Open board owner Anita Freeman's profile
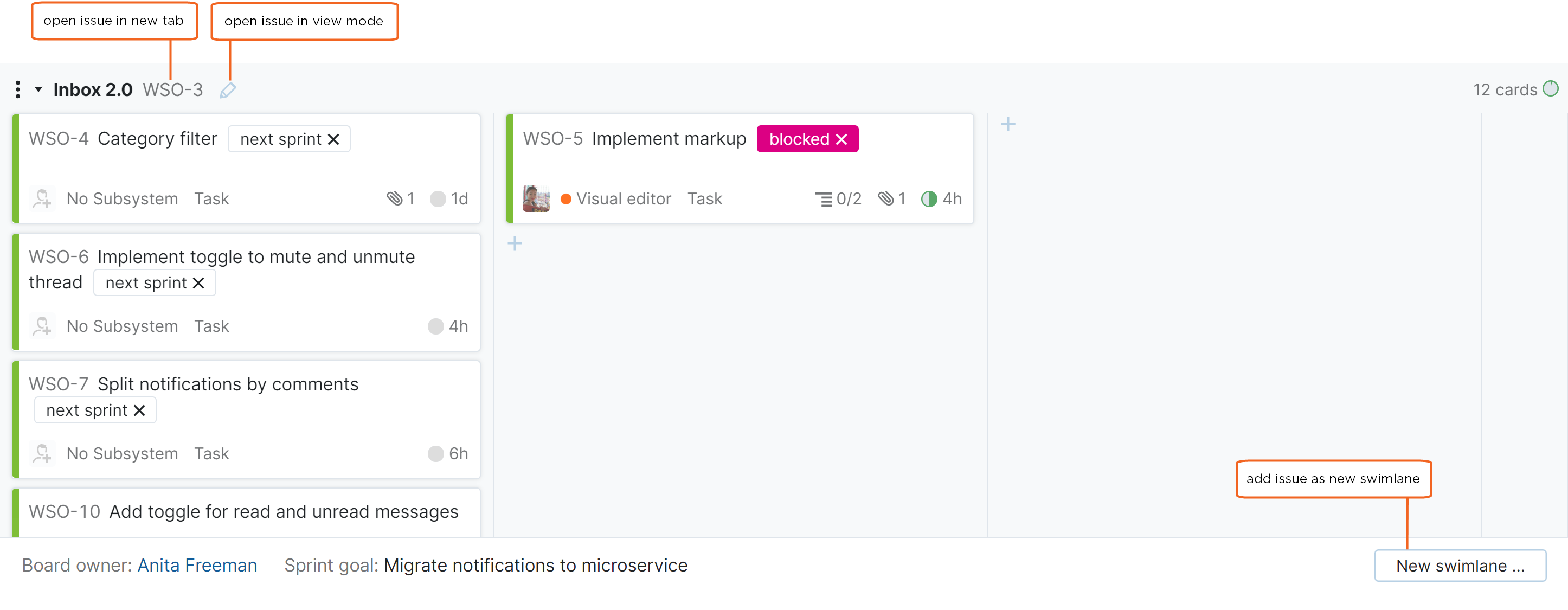The width and height of the screenshot is (1568, 610). tap(197, 565)
